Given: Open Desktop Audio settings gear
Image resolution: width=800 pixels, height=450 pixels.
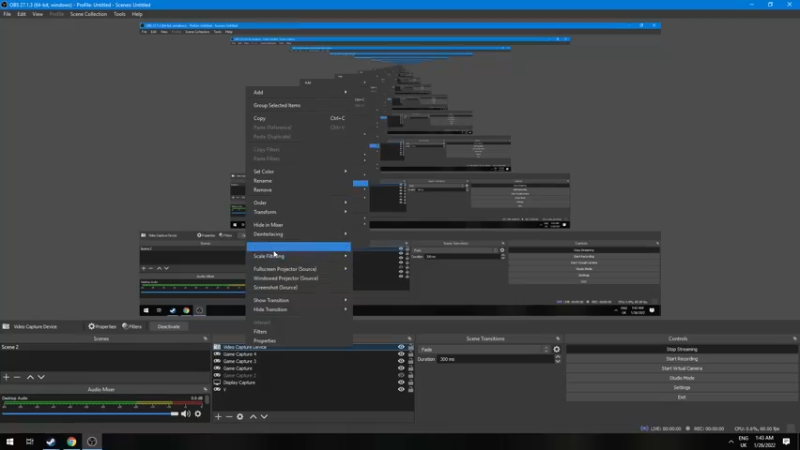Looking at the screenshot, I should pyautogui.click(x=198, y=414).
